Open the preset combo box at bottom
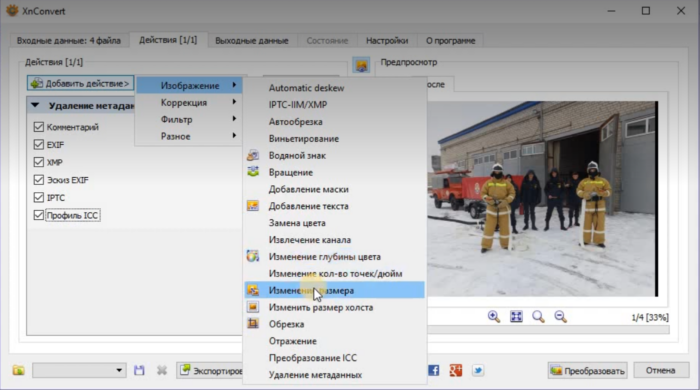This screenshot has height=390, width=700. [x=79, y=370]
